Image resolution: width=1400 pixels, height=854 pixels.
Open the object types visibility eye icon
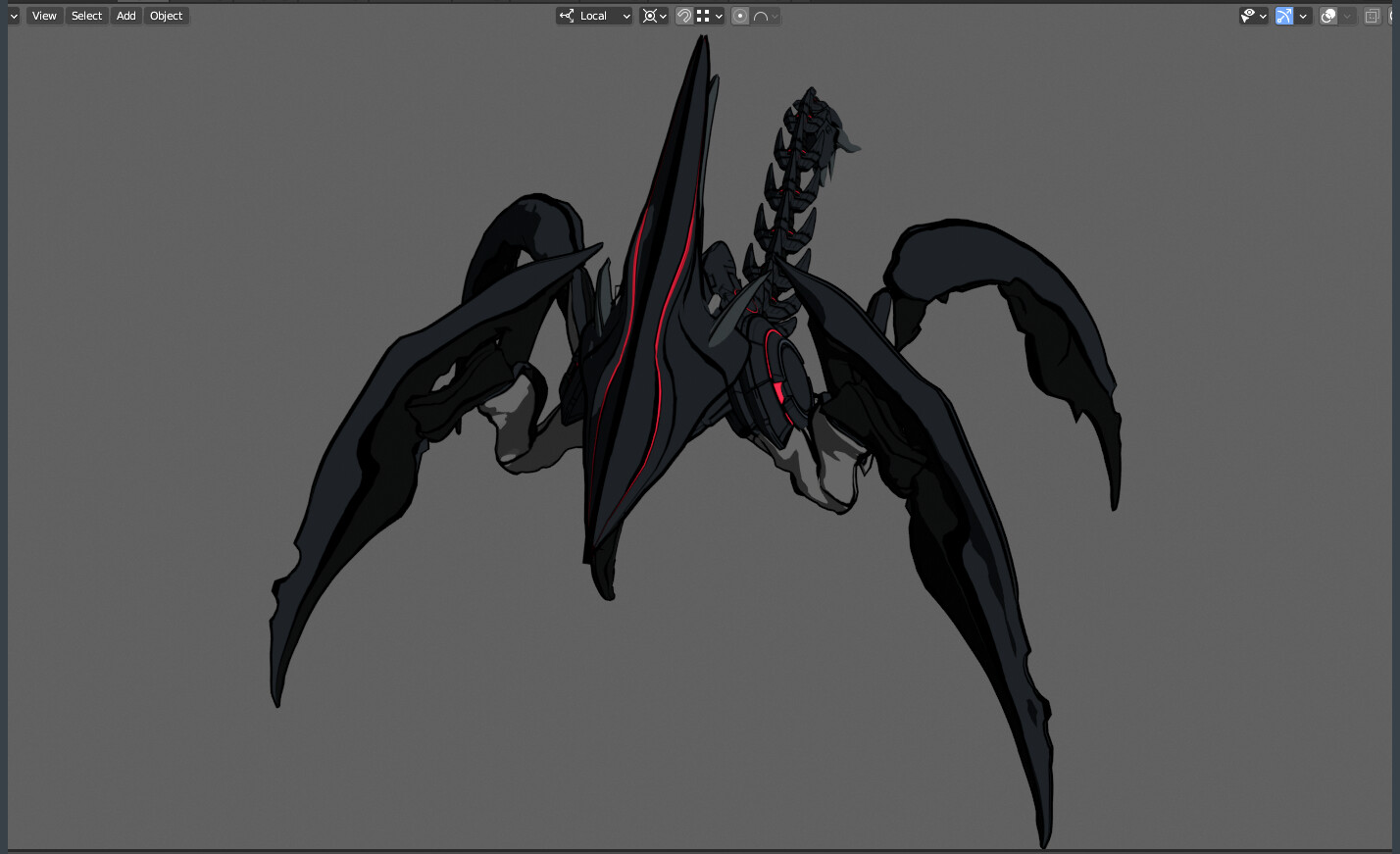[x=1251, y=16]
